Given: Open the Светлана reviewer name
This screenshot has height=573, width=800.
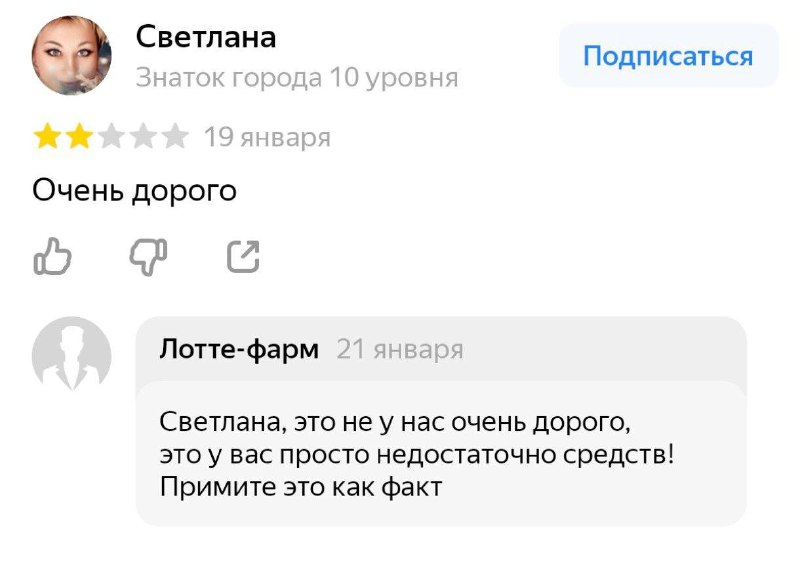Looking at the screenshot, I should (206, 37).
